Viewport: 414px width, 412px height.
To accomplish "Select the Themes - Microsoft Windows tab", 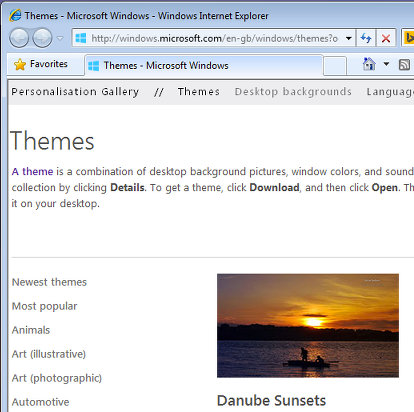I will tap(204, 65).
